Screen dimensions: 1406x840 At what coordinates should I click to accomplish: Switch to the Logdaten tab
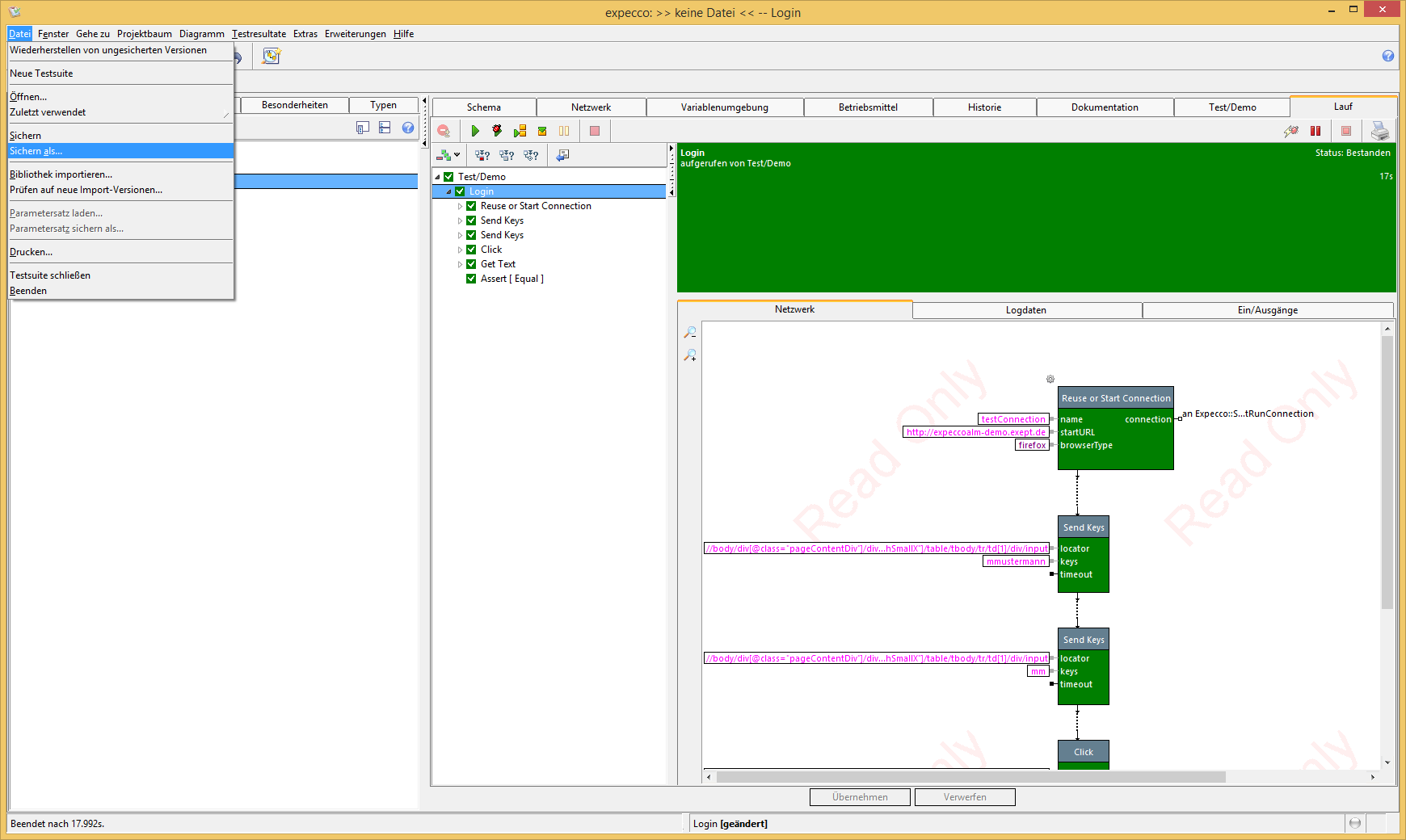(x=1026, y=310)
